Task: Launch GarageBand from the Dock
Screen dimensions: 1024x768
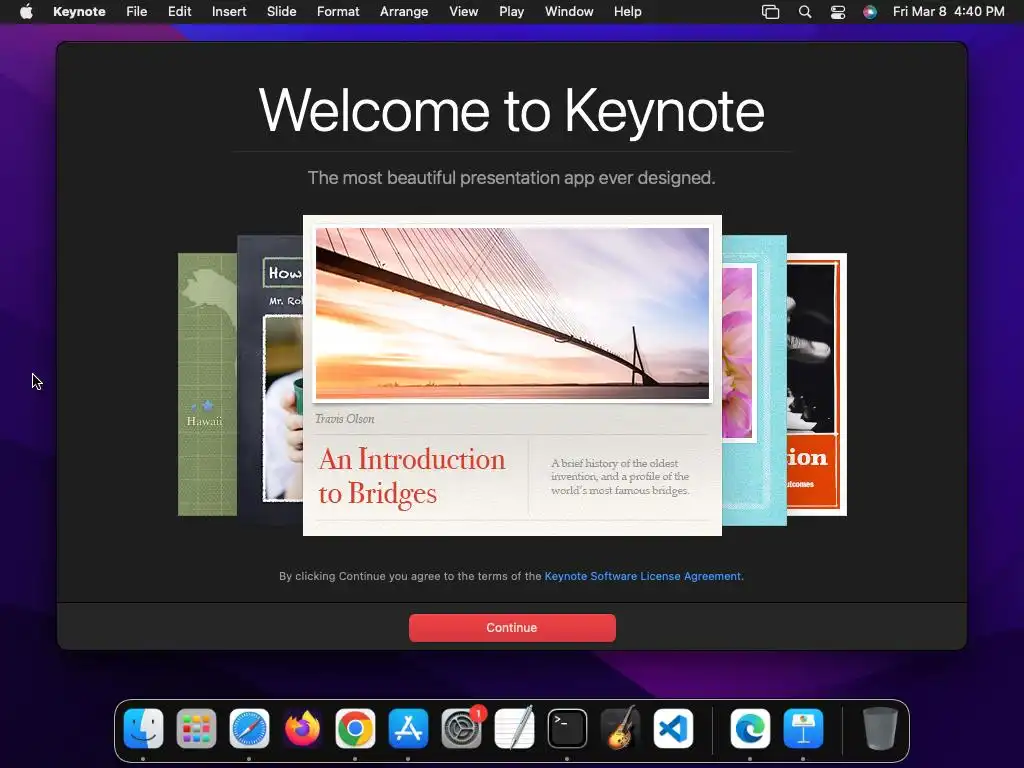Action: pos(620,728)
